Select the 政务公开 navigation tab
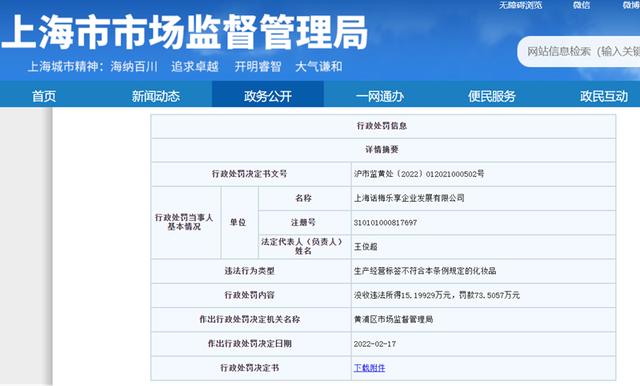640x386 pixels. [268, 96]
